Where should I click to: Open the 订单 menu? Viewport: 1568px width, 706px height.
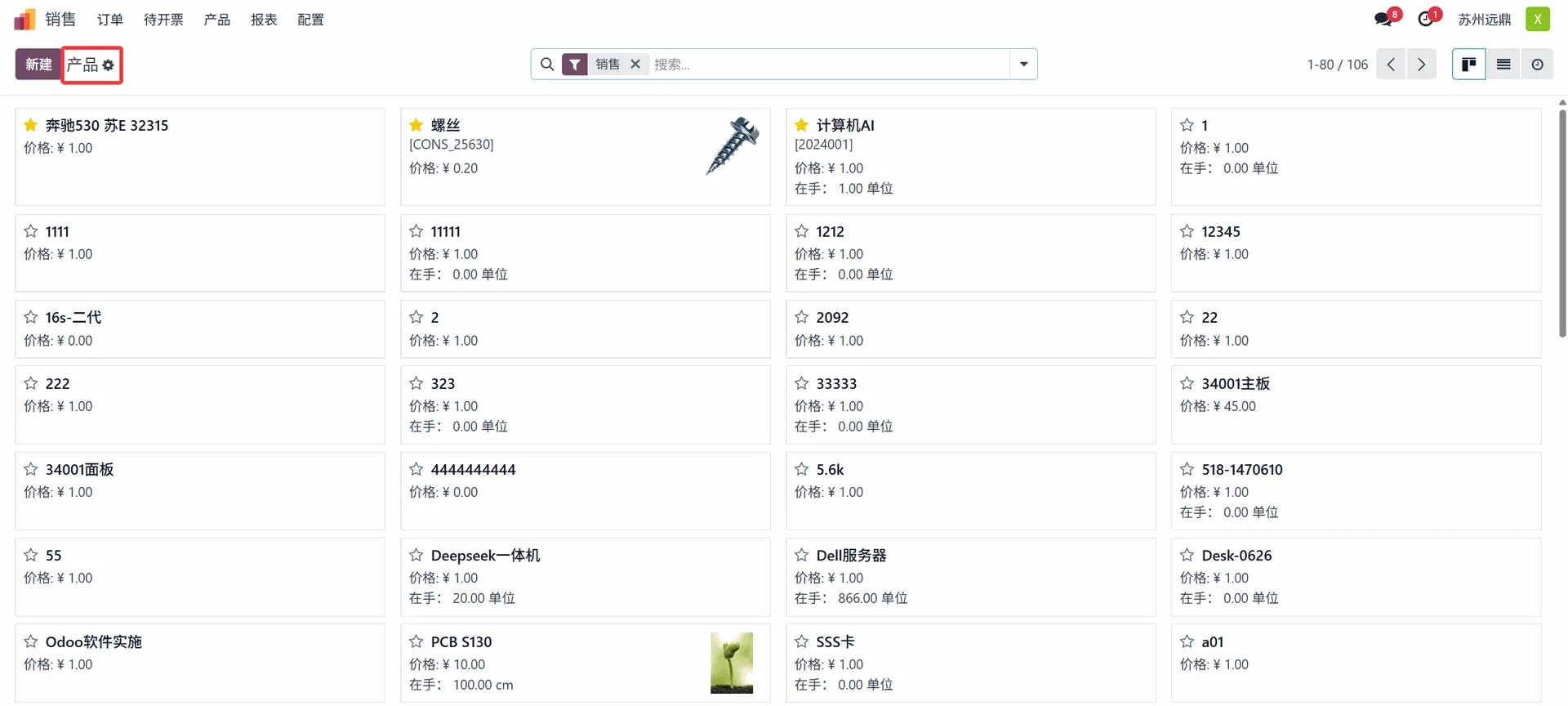click(110, 20)
